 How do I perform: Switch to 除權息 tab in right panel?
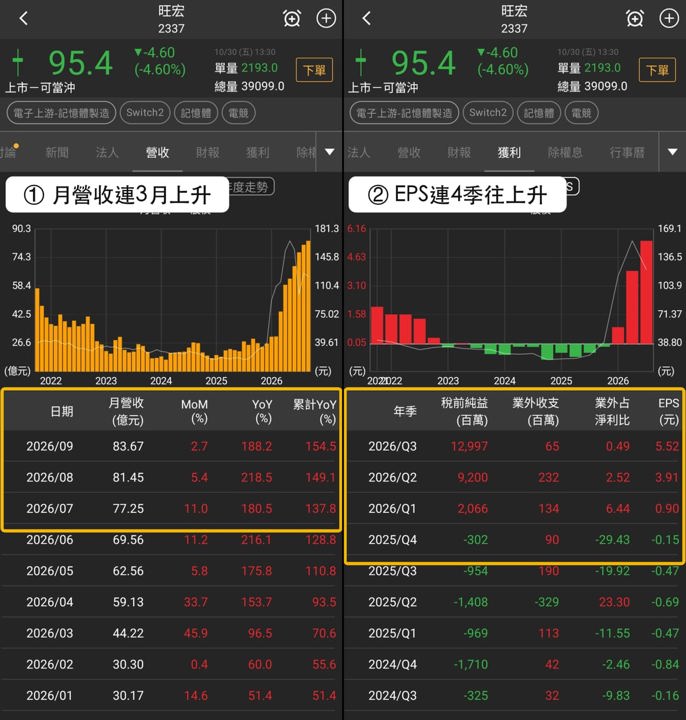coord(565,152)
